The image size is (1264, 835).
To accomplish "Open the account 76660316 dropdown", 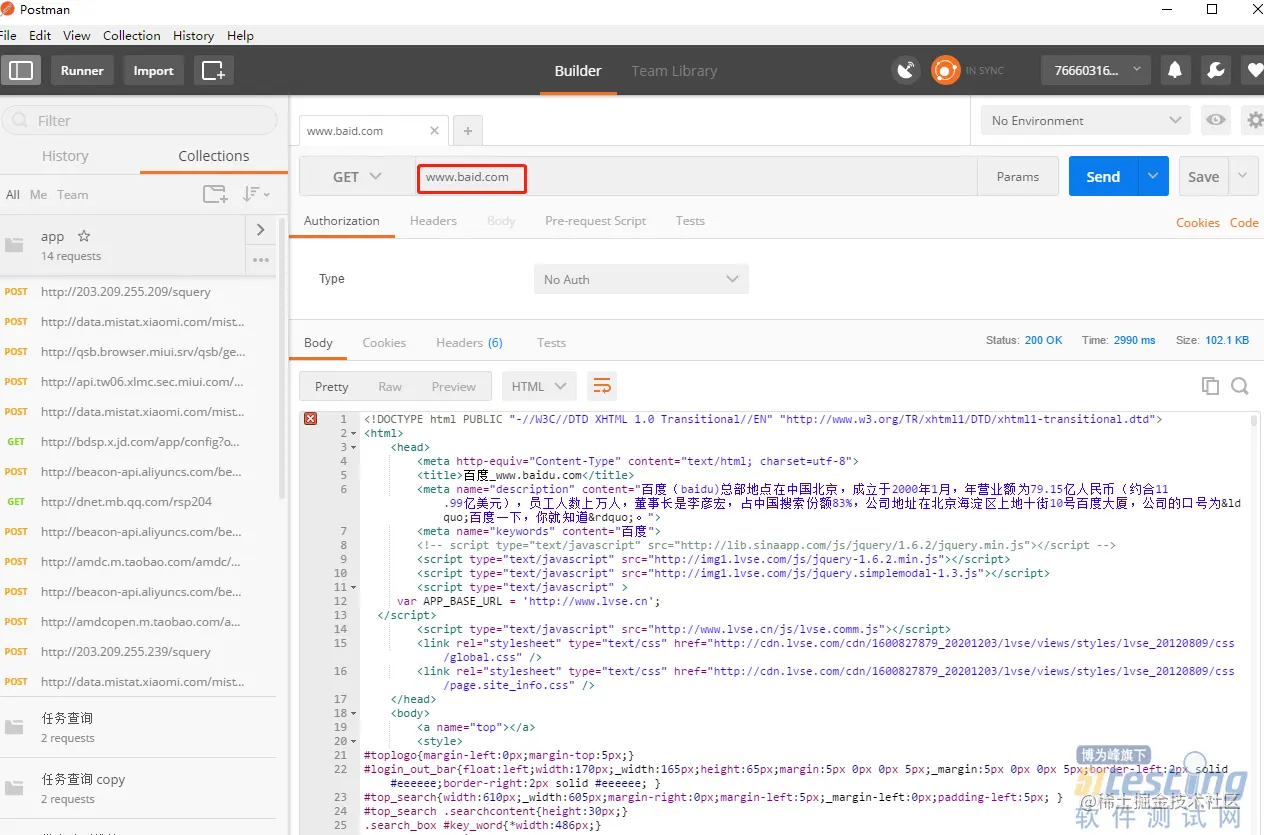I will coord(1096,70).
